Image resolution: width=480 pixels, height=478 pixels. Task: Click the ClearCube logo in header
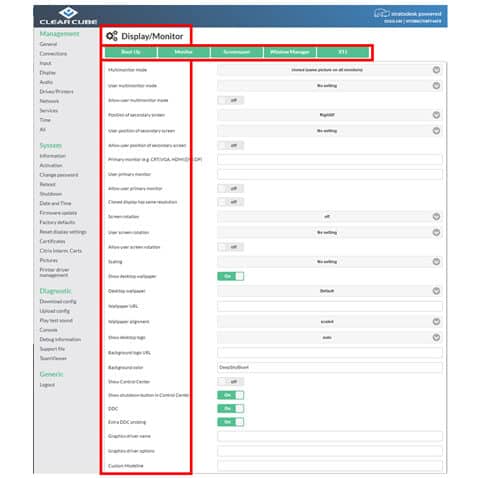[x=68, y=16]
